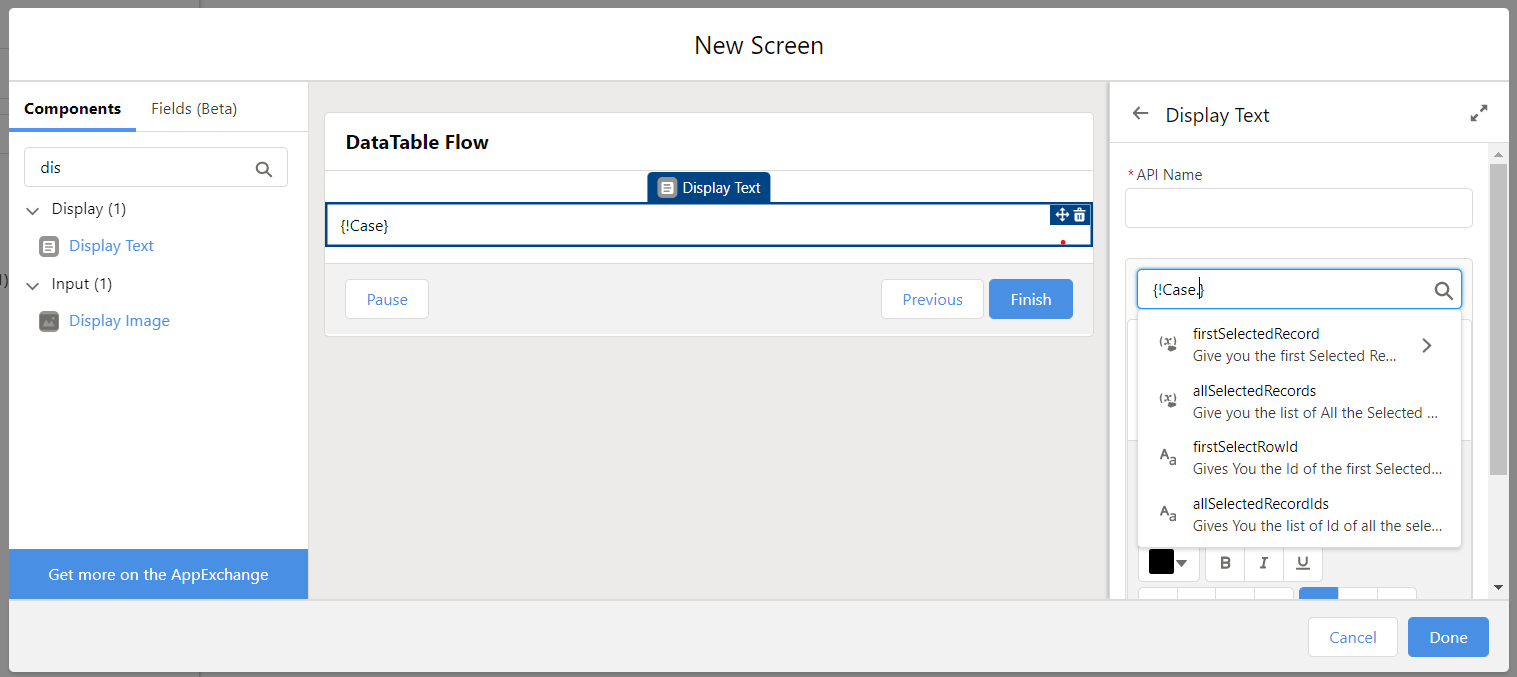Image resolution: width=1517 pixels, height=677 pixels.
Task: Select the Display Image component in the sidebar
Action: click(119, 320)
